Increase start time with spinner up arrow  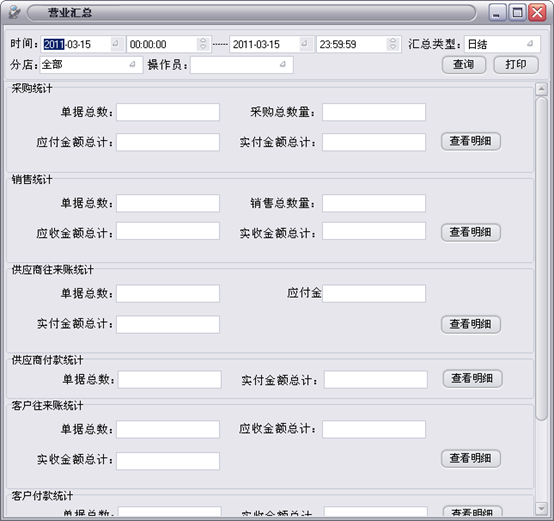tap(203, 41)
